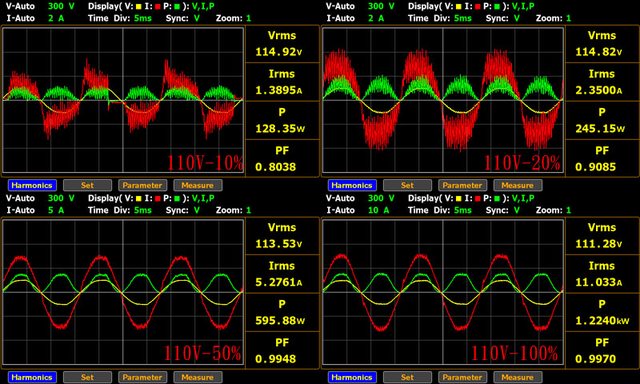This screenshot has height=384, width=640.
Task: Click Set below the 110V-100% waveform
Action: [x=407, y=377]
